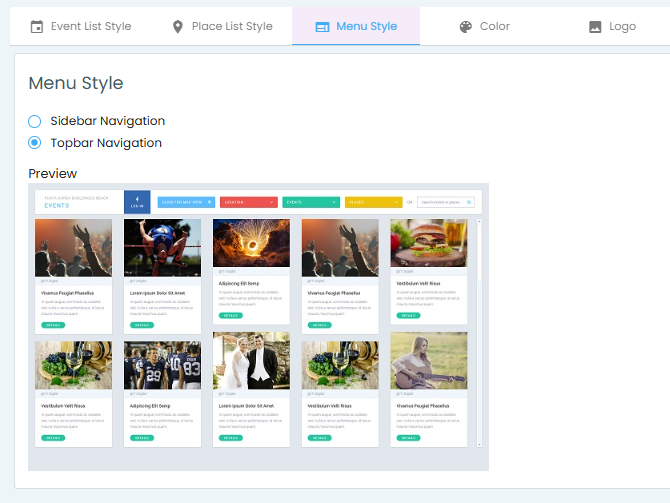Select the Topbar Navigation radio option
The width and height of the screenshot is (670, 503).
35,142
